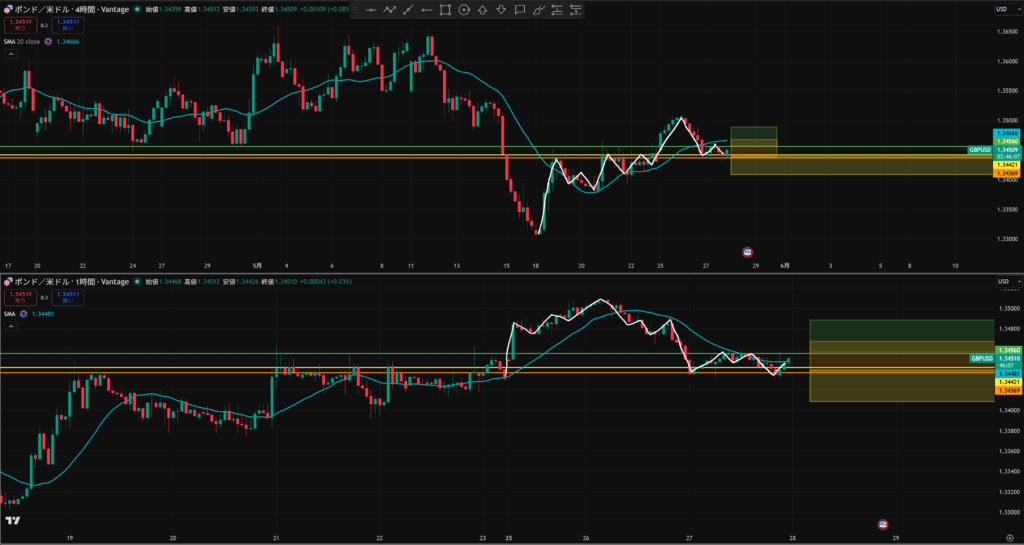
Task: Click the up arrow marker tool
Action: coord(483,10)
